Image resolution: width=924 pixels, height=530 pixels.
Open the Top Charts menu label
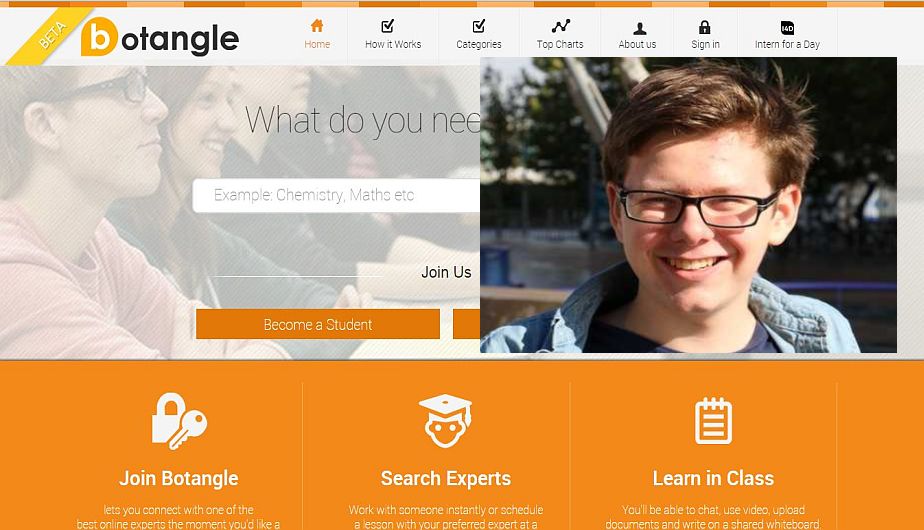pyautogui.click(x=560, y=44)
